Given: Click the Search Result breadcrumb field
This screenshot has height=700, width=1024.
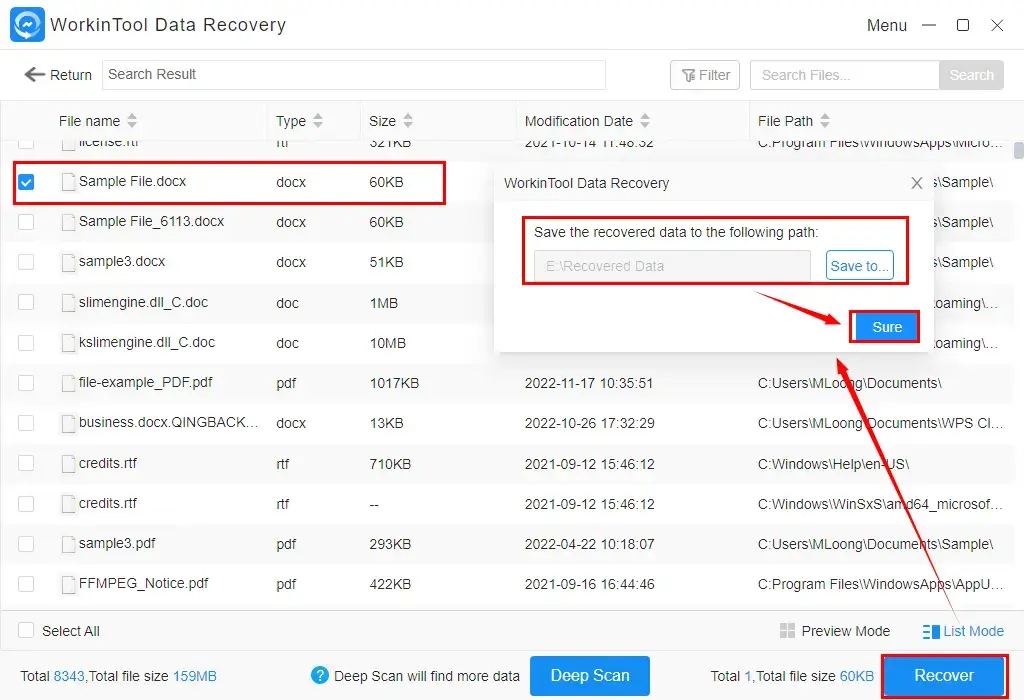Looking at the screenshot, I should click(x=353, y=74).
